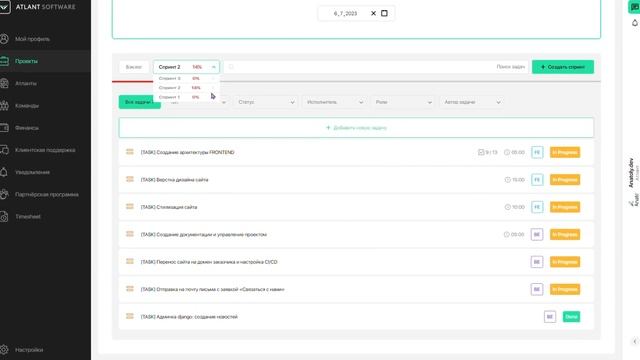Screen dimensions: 640x360
Task: Open the calendar icon next to 6_7_2023
Action: tap(384, 13)
